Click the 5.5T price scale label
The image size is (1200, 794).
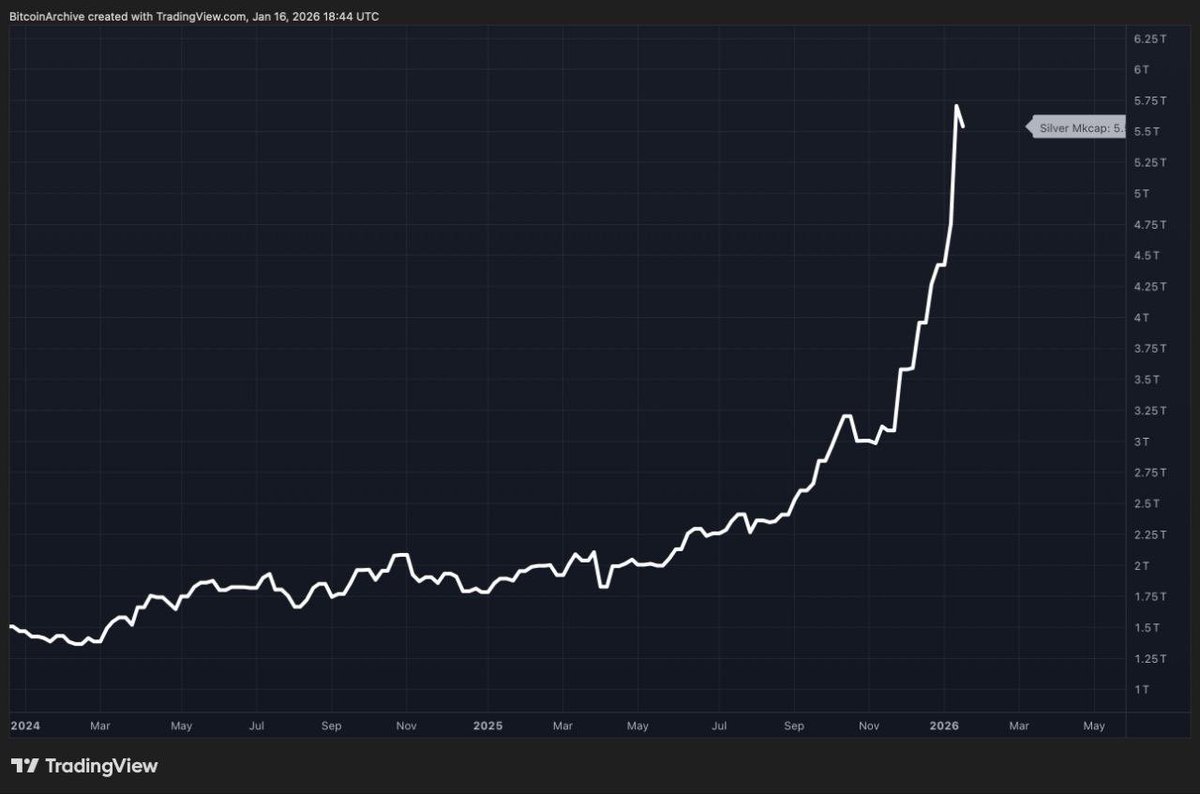1145,131
